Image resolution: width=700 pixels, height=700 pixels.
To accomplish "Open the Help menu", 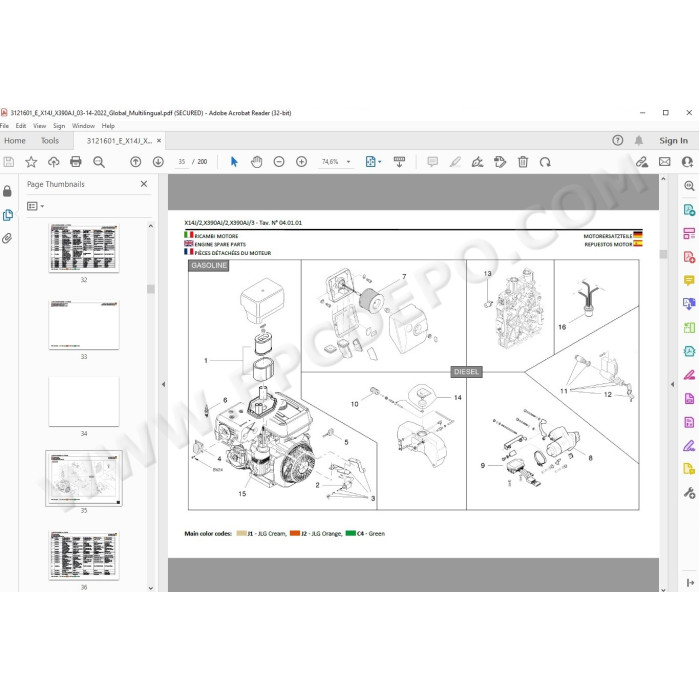I will (108, 126).
